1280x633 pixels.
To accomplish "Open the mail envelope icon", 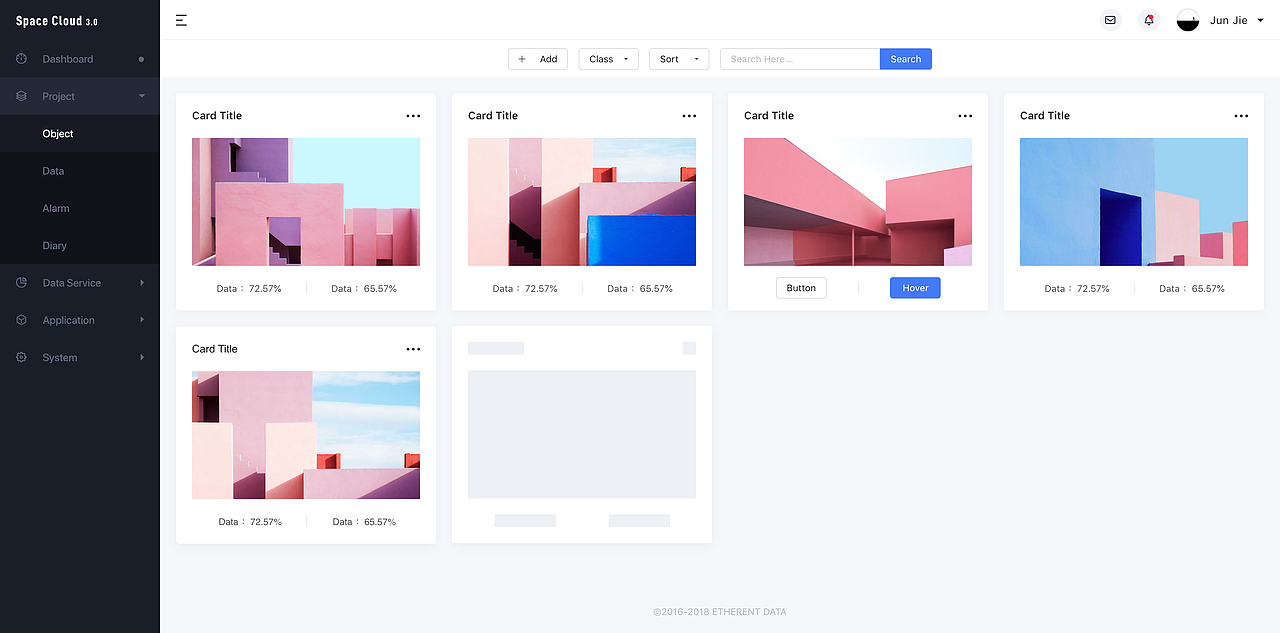I will (x=1110, y=20).
